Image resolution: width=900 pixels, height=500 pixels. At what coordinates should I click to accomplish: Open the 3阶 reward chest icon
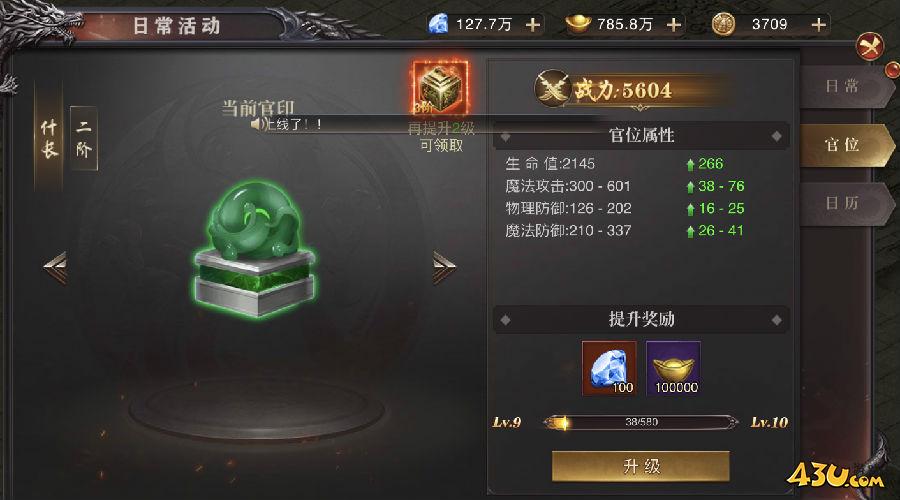(x=441, y=87)
